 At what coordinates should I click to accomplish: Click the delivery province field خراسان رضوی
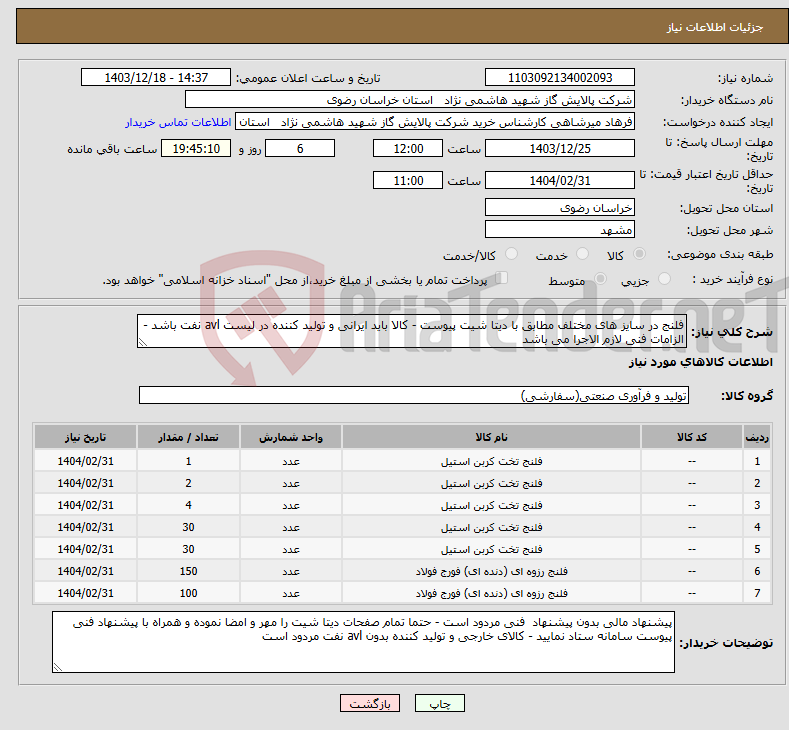pos(560,207)
